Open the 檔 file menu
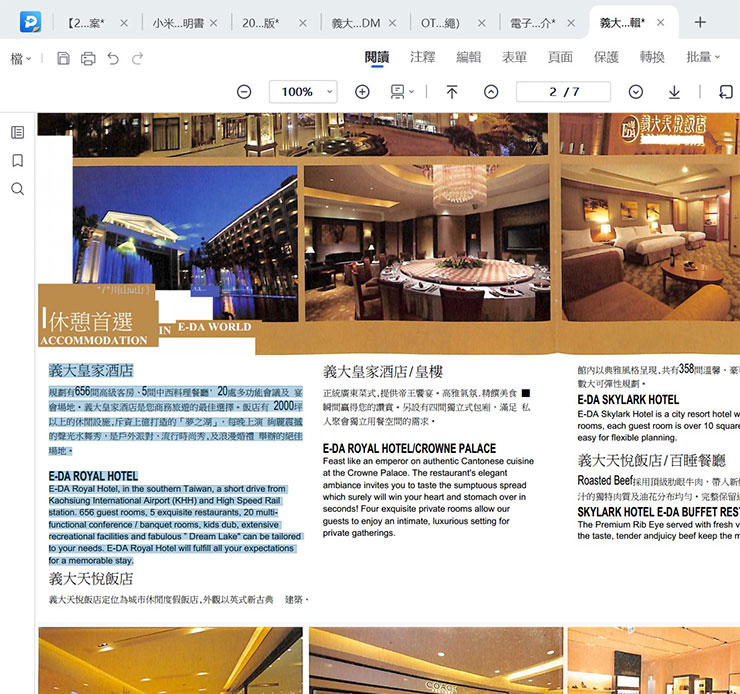 pos(21,59)
